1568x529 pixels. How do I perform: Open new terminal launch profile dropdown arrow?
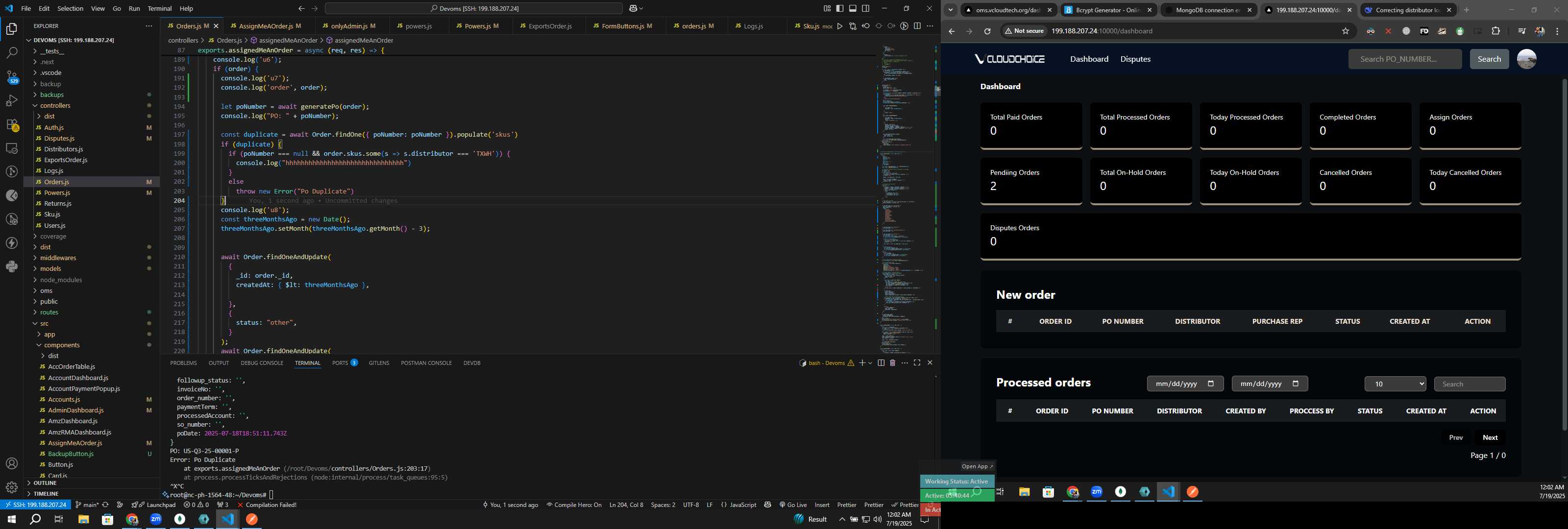[870, 363]
